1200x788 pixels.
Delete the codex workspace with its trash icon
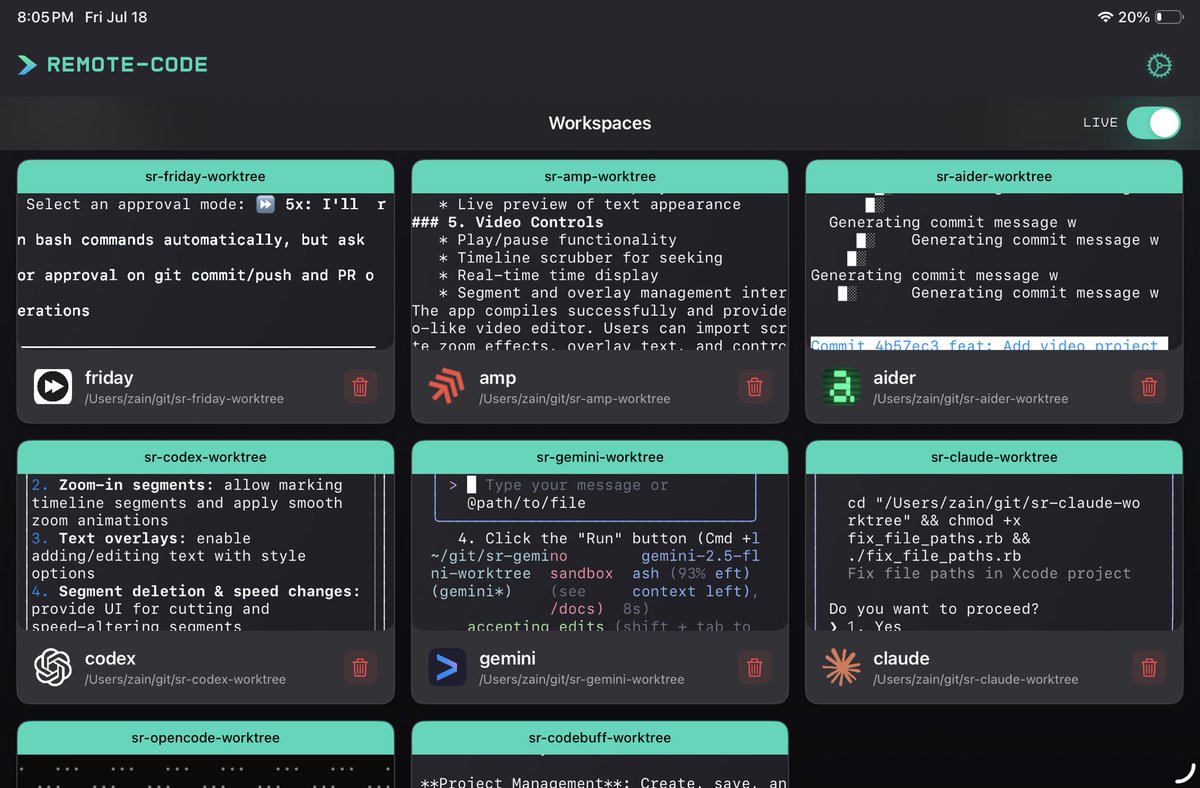tap(361, 668)
